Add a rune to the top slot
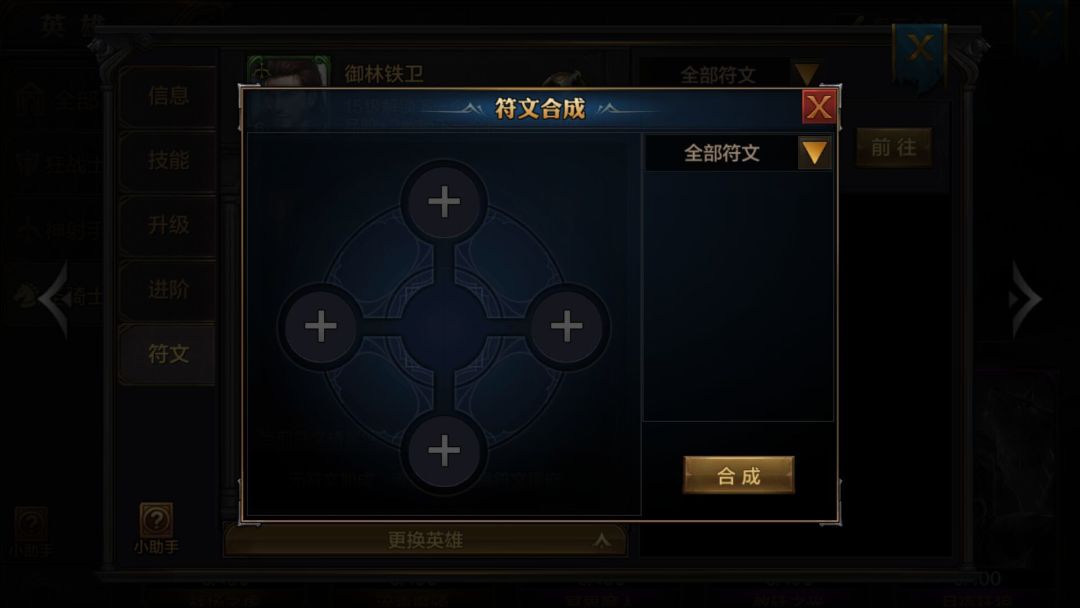The height and width of the screenshot is (608, 1080). coord(444,202)
